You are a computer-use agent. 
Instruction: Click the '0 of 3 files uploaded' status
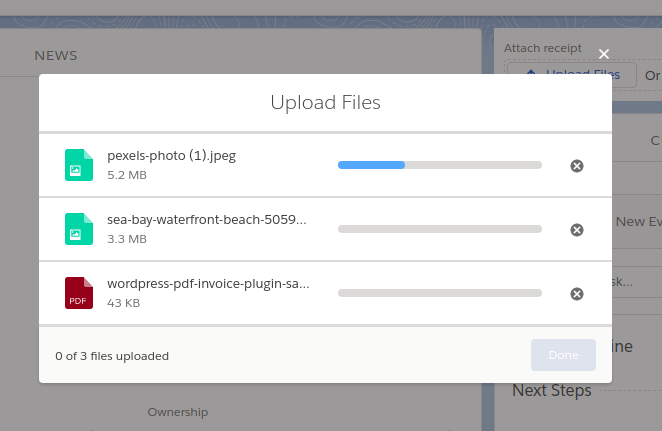(112, 356)
